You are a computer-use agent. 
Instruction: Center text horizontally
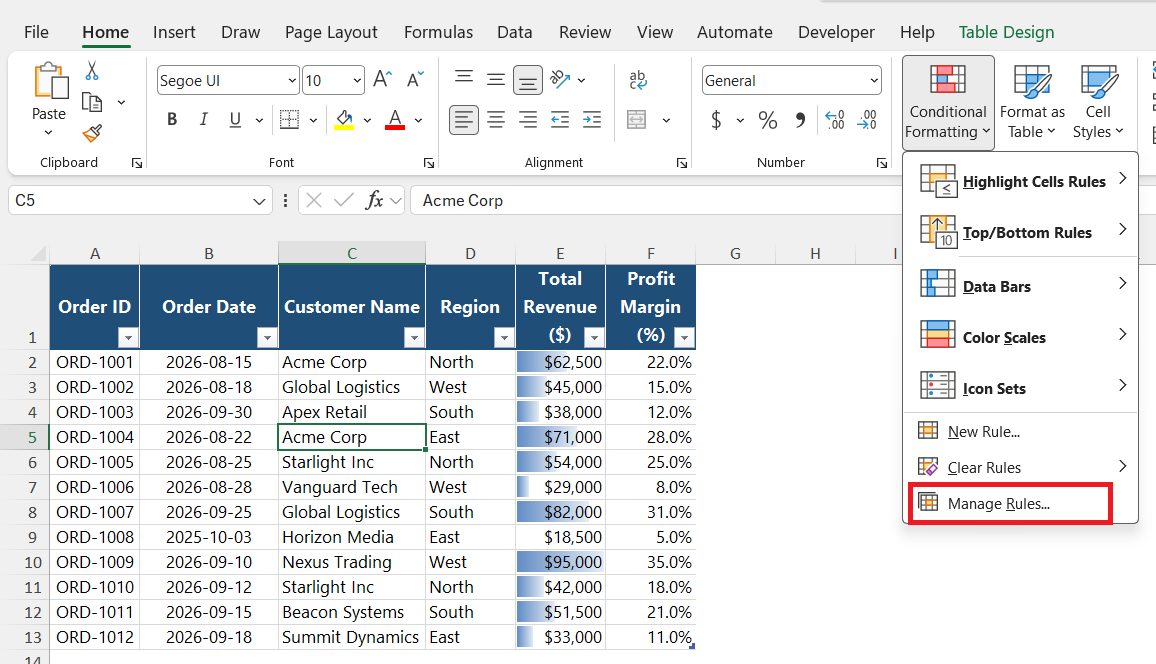(x=495, y=119)
